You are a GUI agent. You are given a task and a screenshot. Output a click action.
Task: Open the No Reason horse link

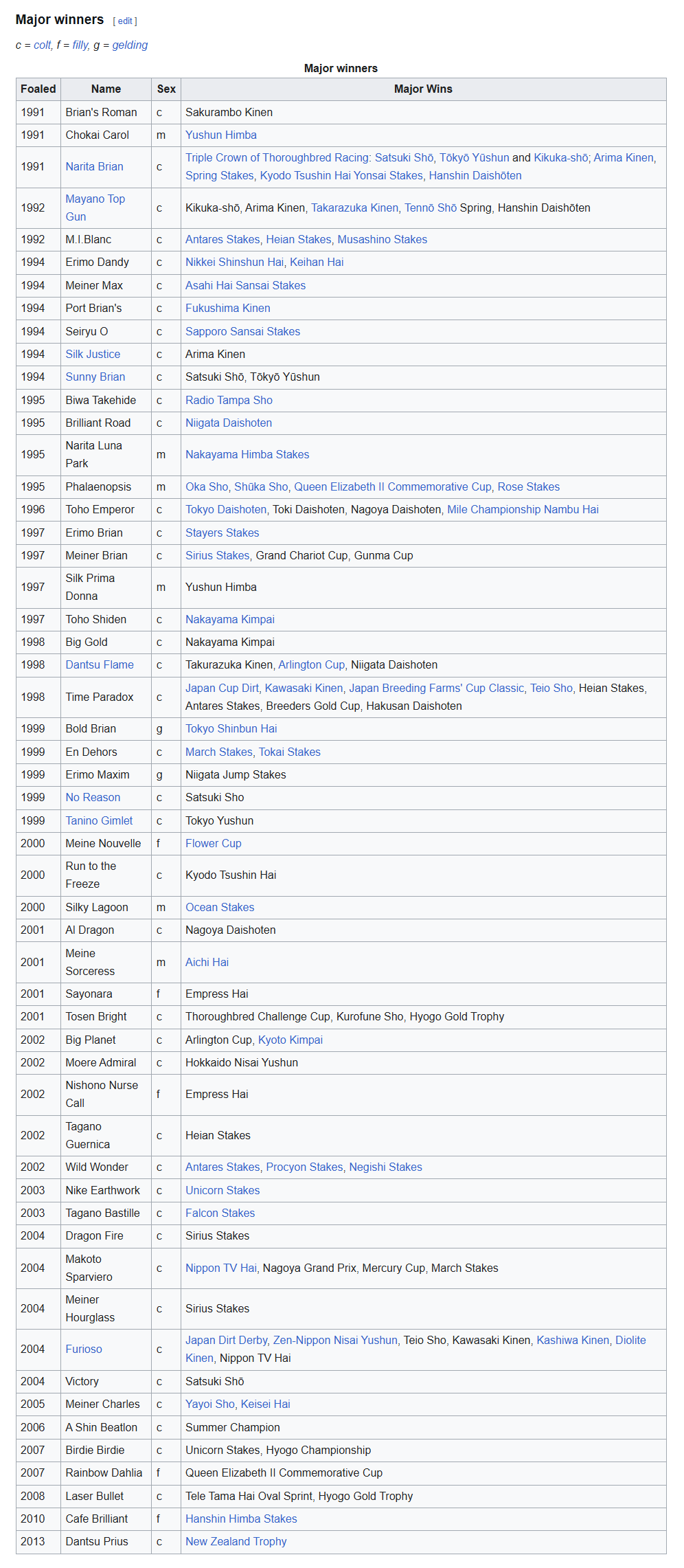click(x=93, y=798)
